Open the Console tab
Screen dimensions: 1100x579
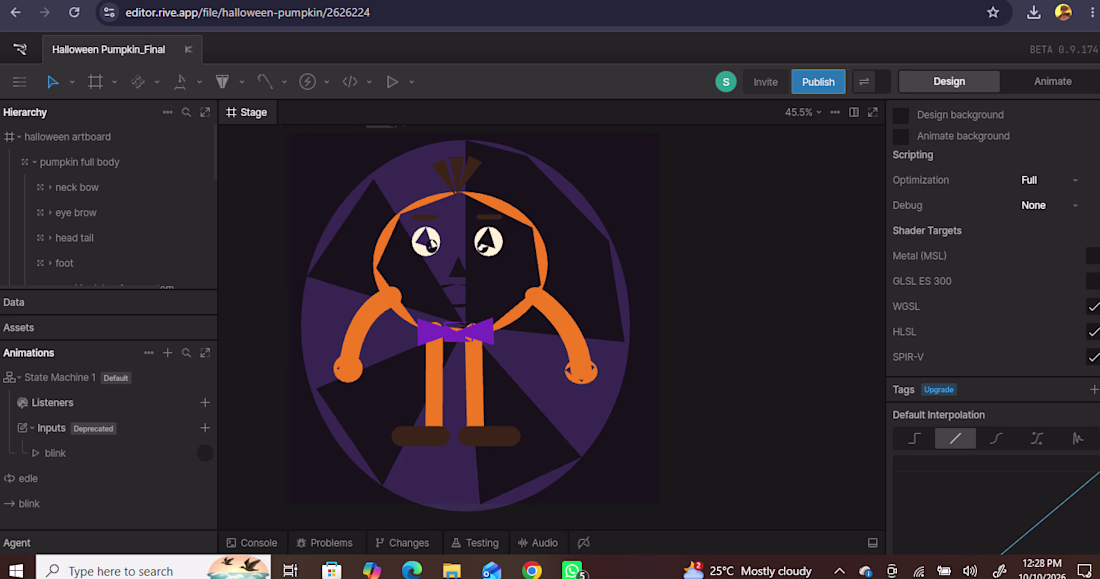click(252, 543)
